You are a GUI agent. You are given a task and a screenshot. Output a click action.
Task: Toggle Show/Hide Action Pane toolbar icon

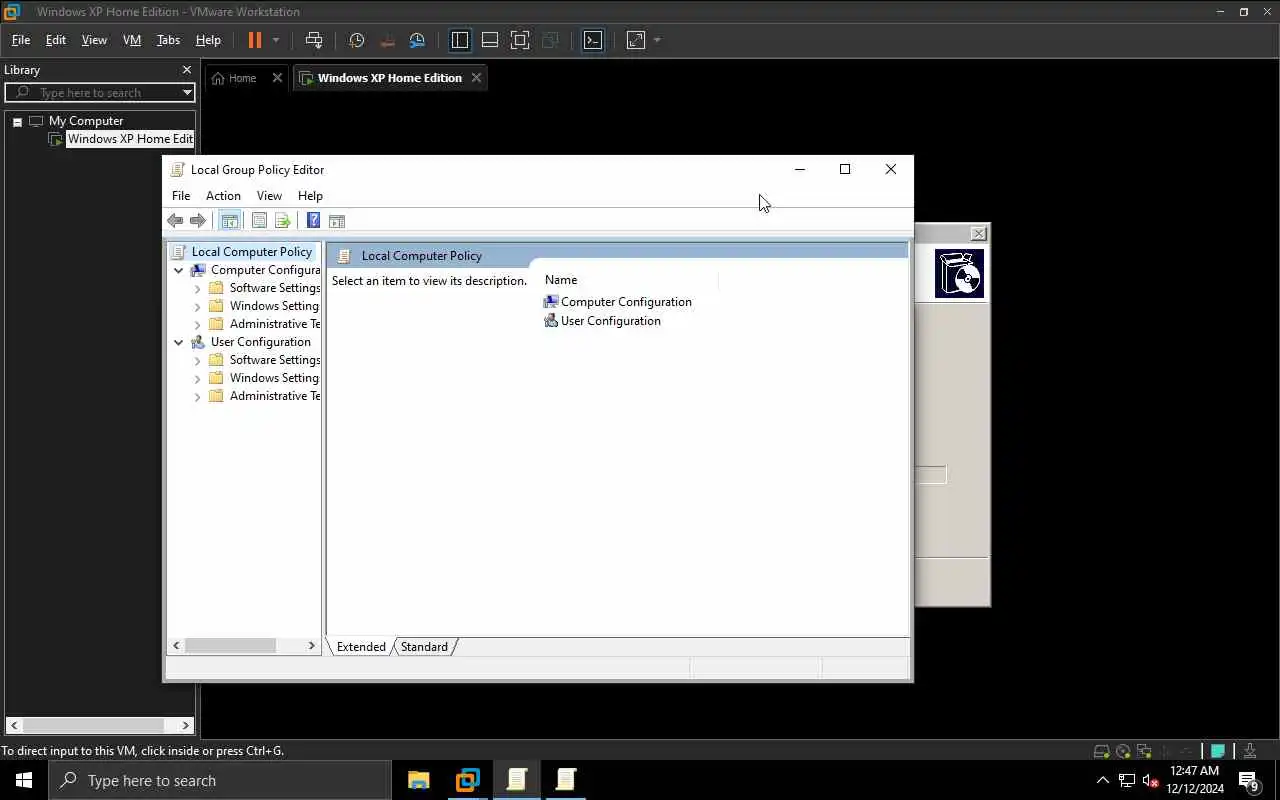[337, 221]
